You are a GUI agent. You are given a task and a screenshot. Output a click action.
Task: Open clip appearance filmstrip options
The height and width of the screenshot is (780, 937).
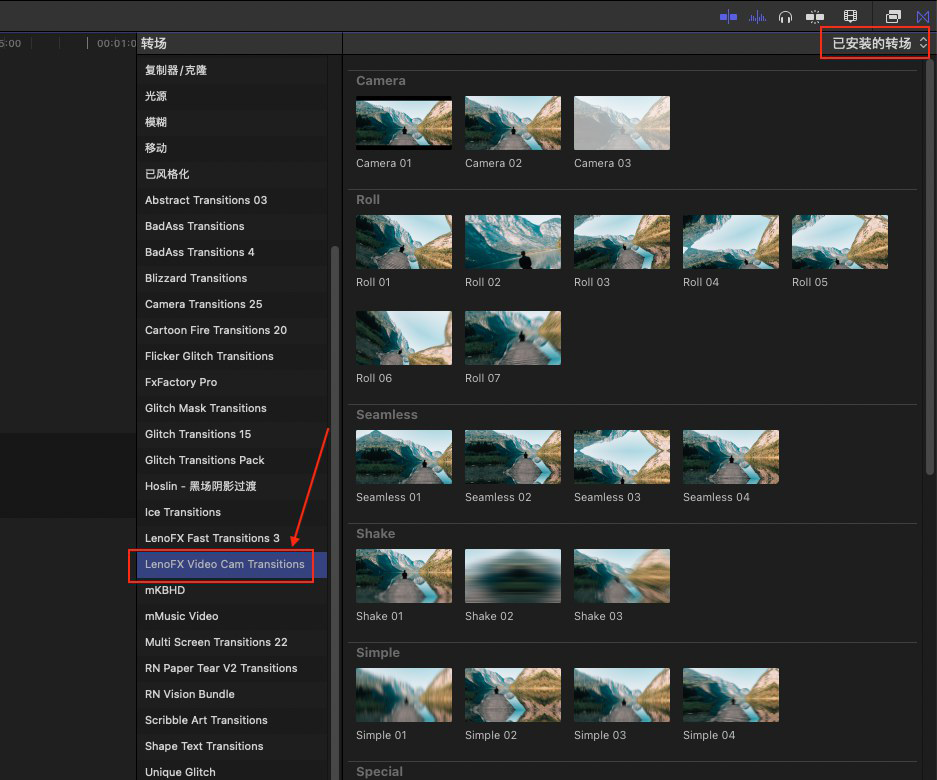[850, 17]
